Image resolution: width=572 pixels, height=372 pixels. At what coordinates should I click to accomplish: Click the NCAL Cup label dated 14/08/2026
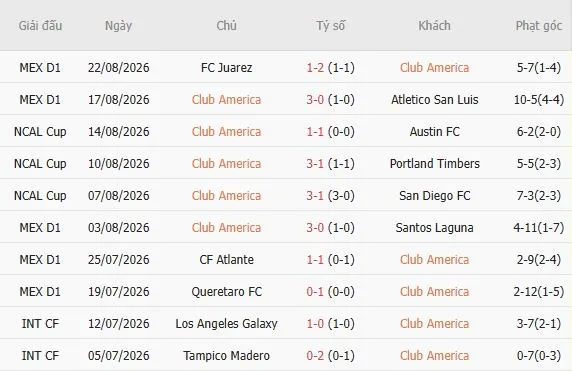tap(40, 132)
